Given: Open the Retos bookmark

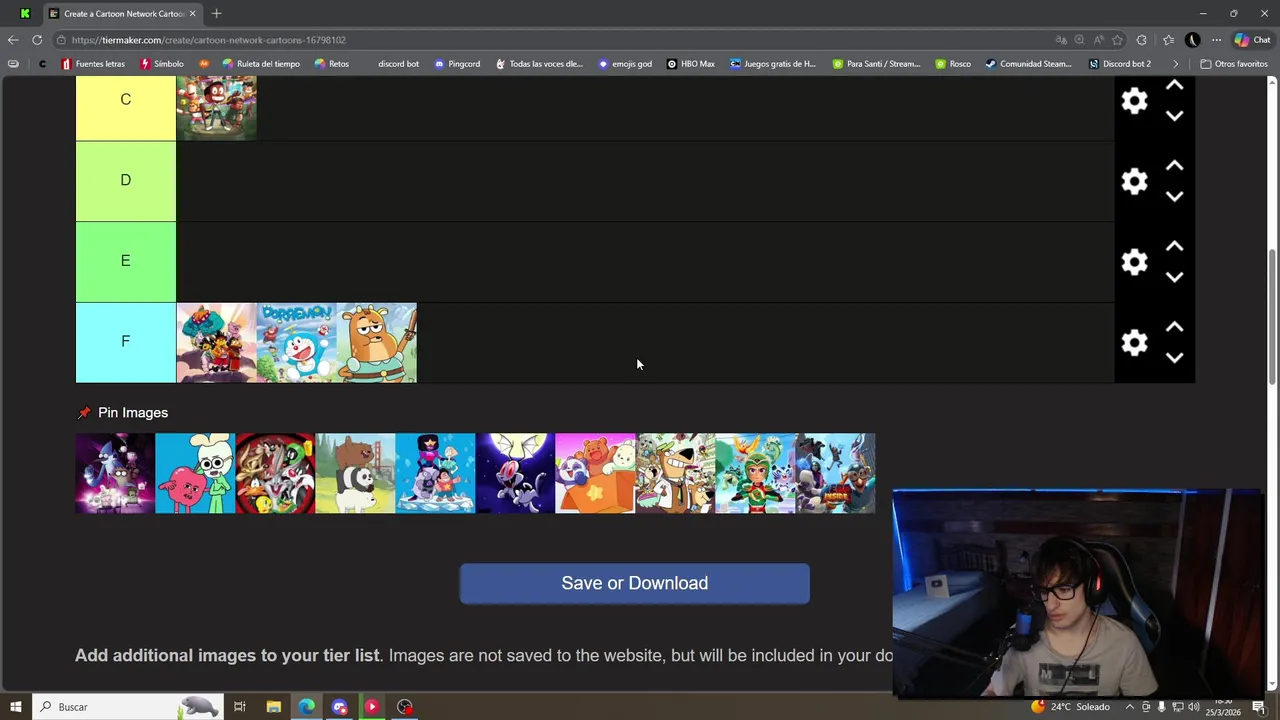Looking at the screenshot, I should (x=332, y=64).
